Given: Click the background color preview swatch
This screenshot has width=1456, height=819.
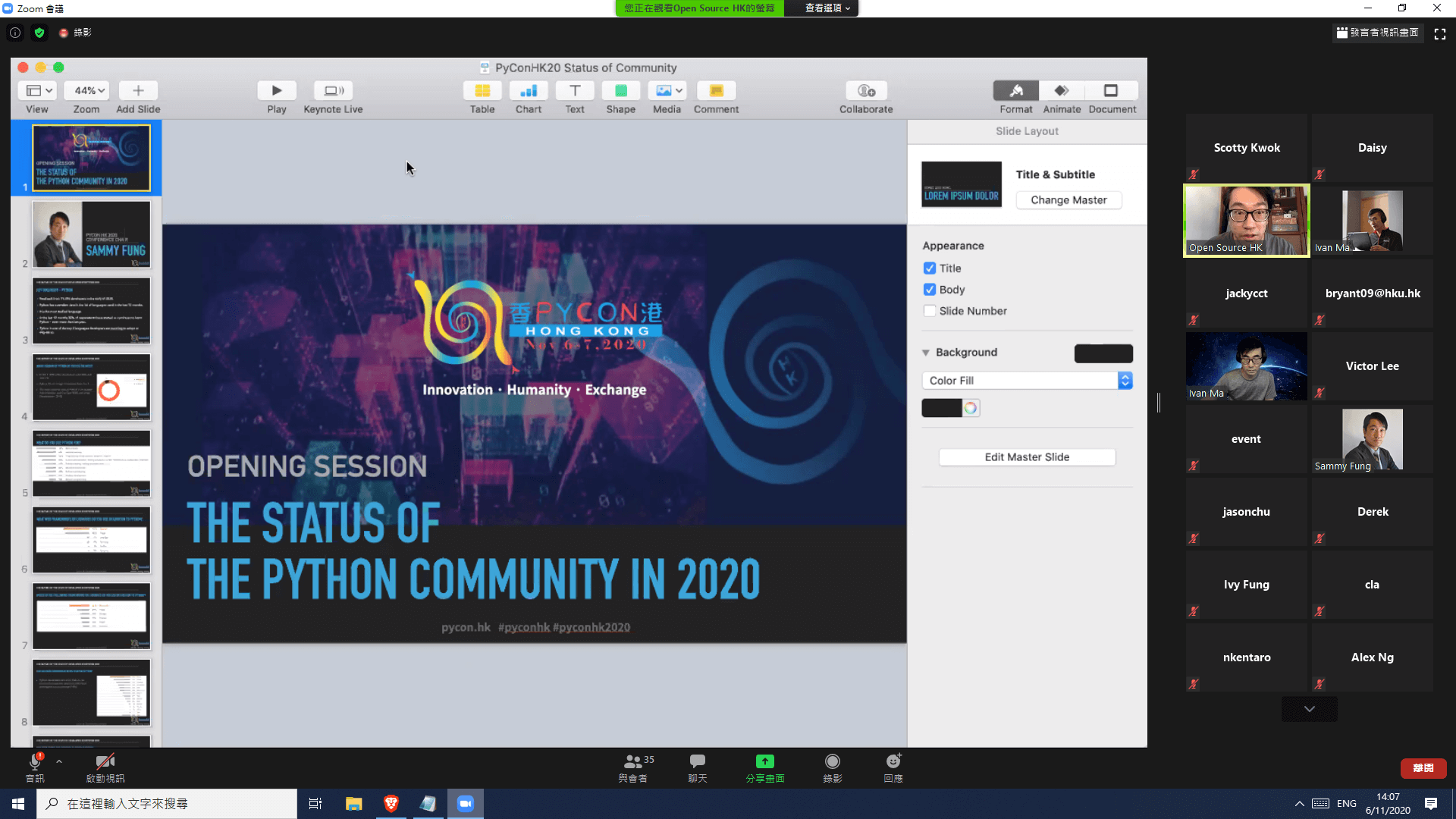Looking at the screenshot, I should tap(1103, 353).
